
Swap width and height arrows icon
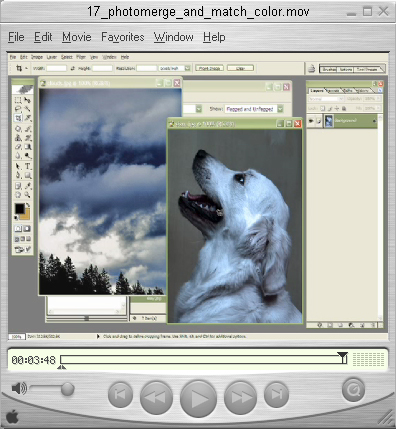click(x=73, y=68)
